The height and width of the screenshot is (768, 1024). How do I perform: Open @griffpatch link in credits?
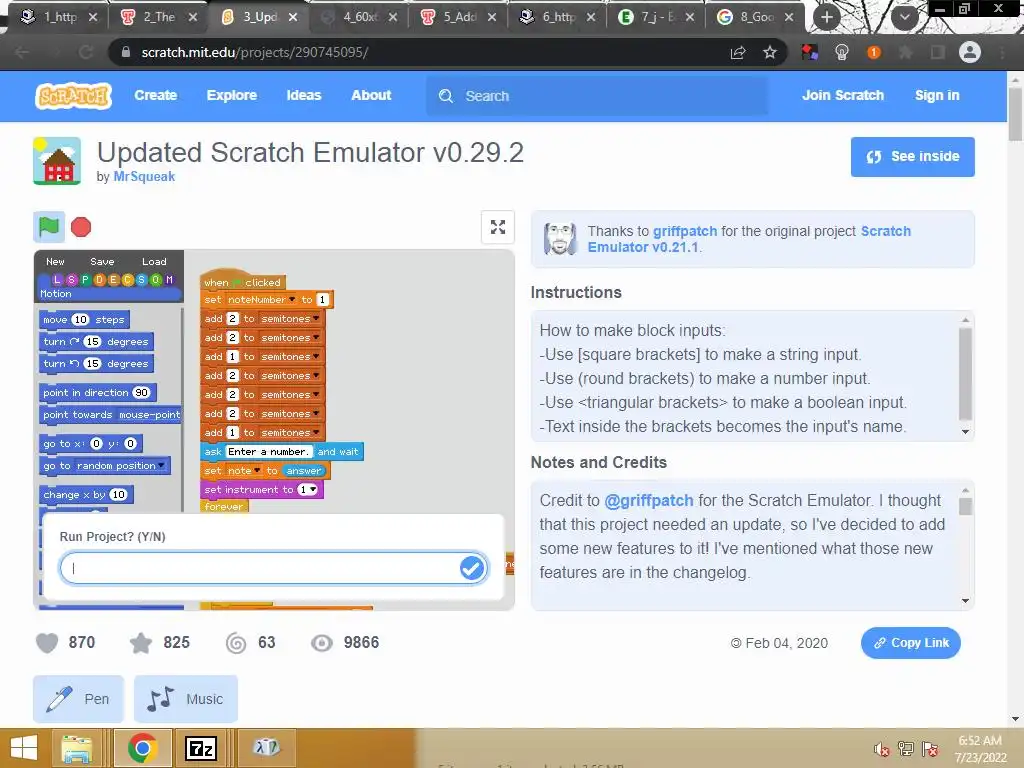[648, 501]
